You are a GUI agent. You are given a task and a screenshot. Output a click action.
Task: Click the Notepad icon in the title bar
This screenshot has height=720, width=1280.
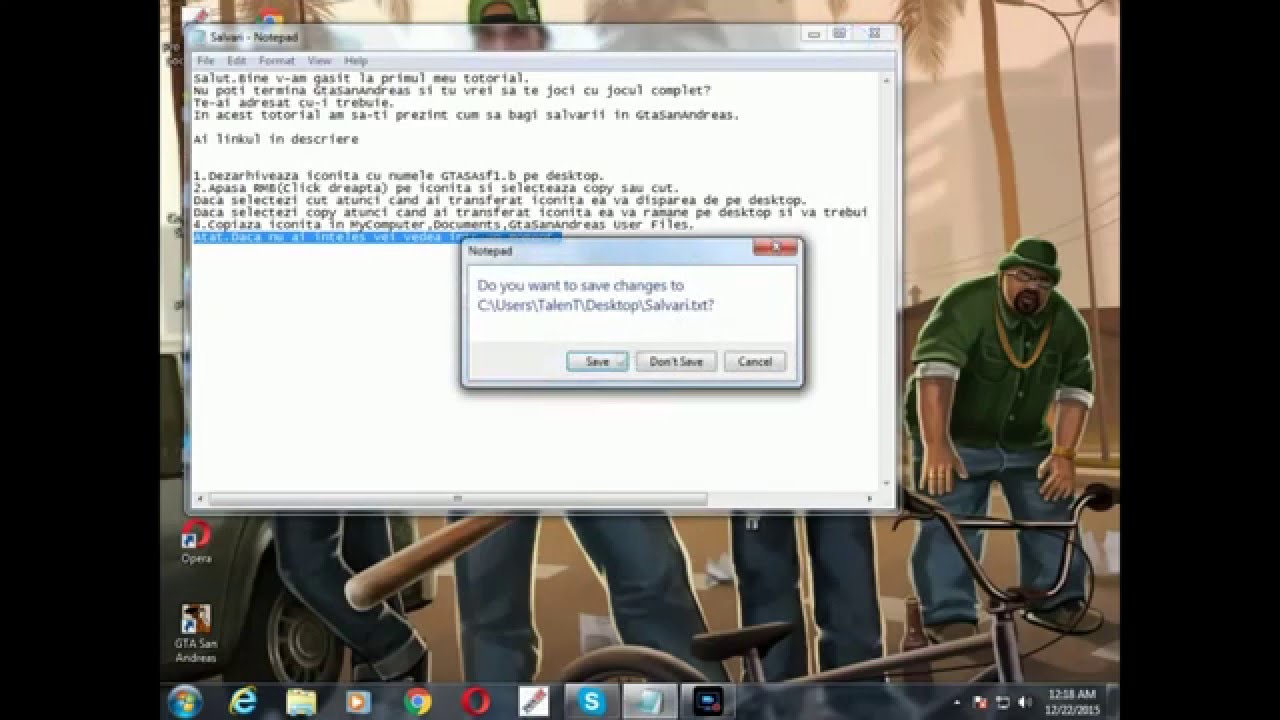(x=199, y=37)
